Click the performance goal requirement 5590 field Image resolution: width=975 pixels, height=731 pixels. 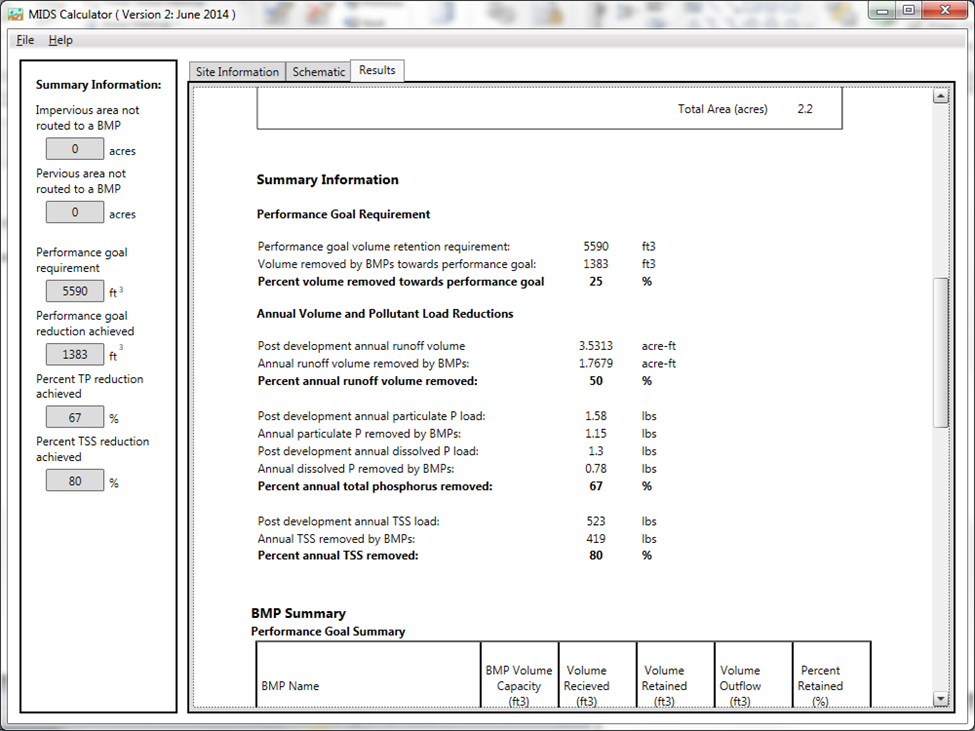click(x=75, y=291)
